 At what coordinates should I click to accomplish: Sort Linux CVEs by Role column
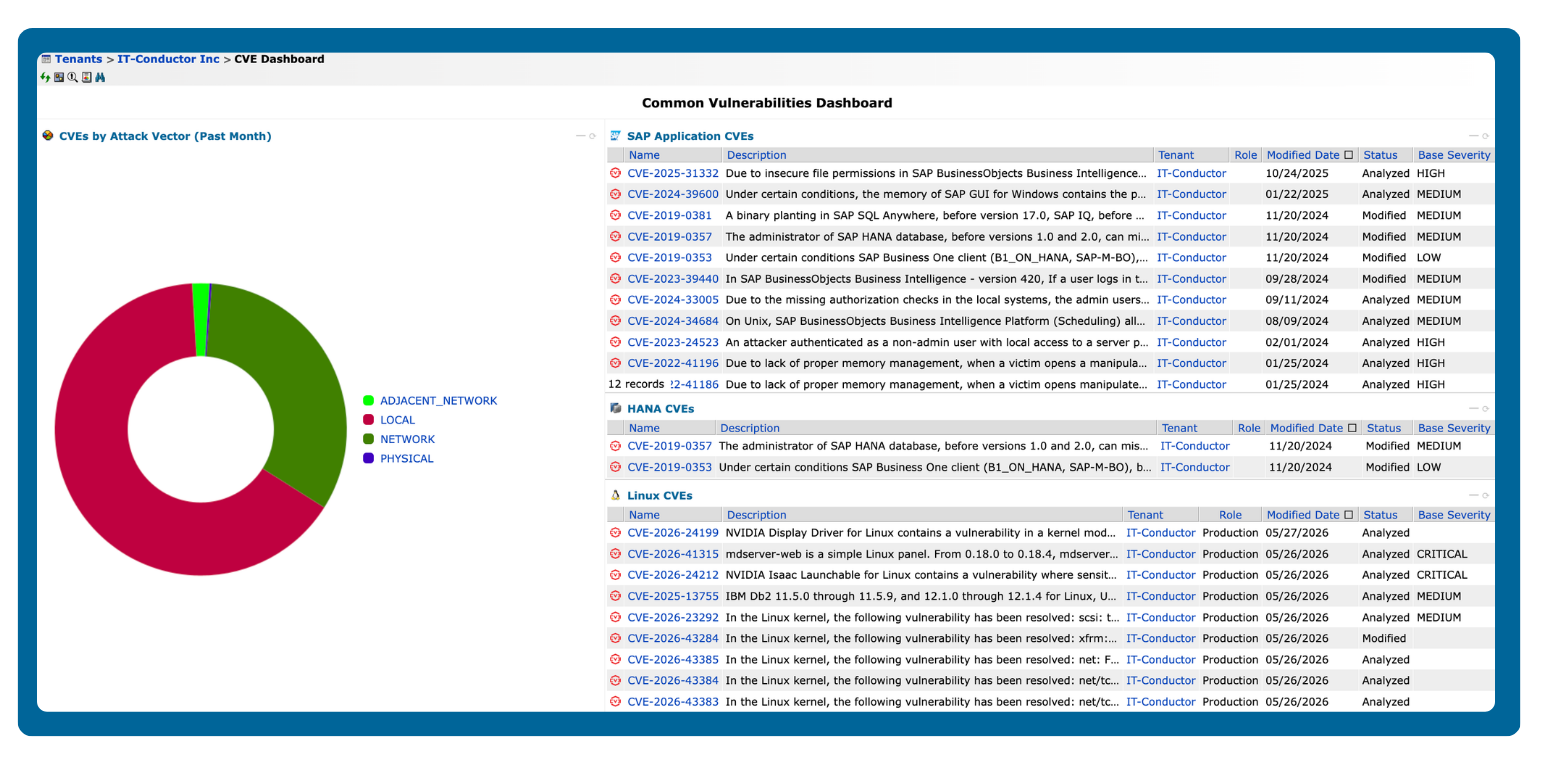tap(1230, 515)
